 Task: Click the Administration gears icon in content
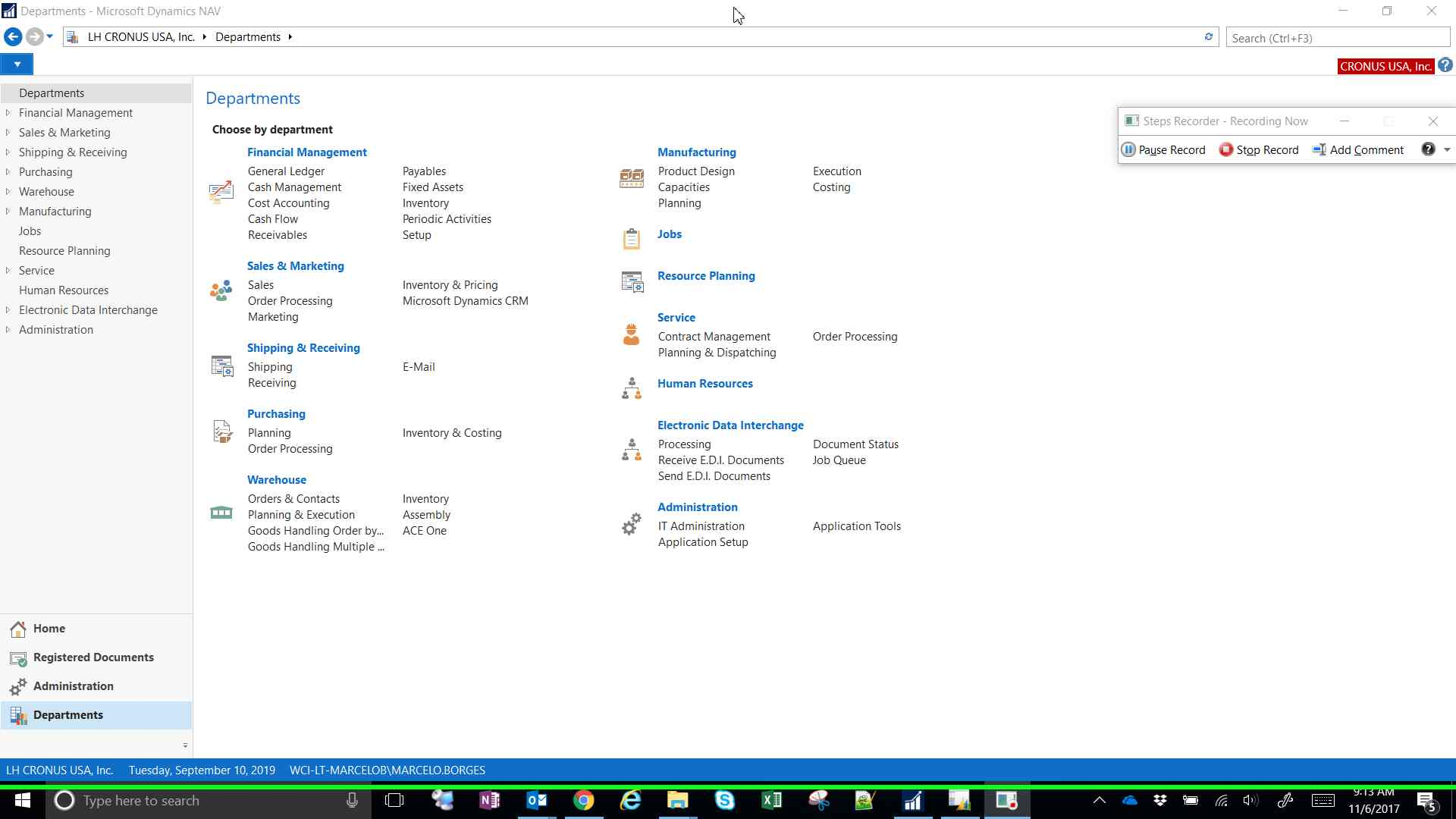tap(631, 524)
